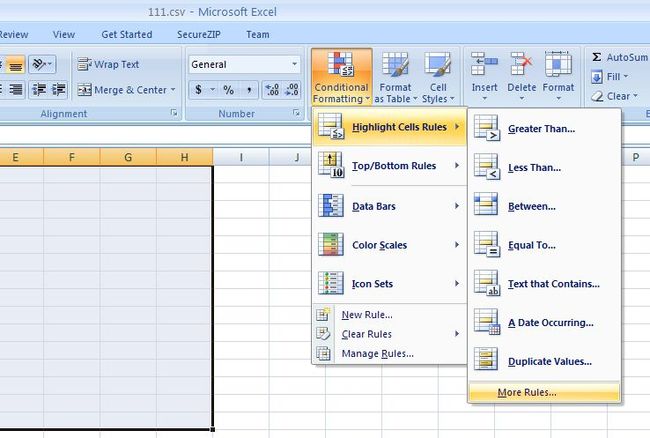Apply Percent Style
The width and height of the screenshot is (650, 438).
pos(228,90)
